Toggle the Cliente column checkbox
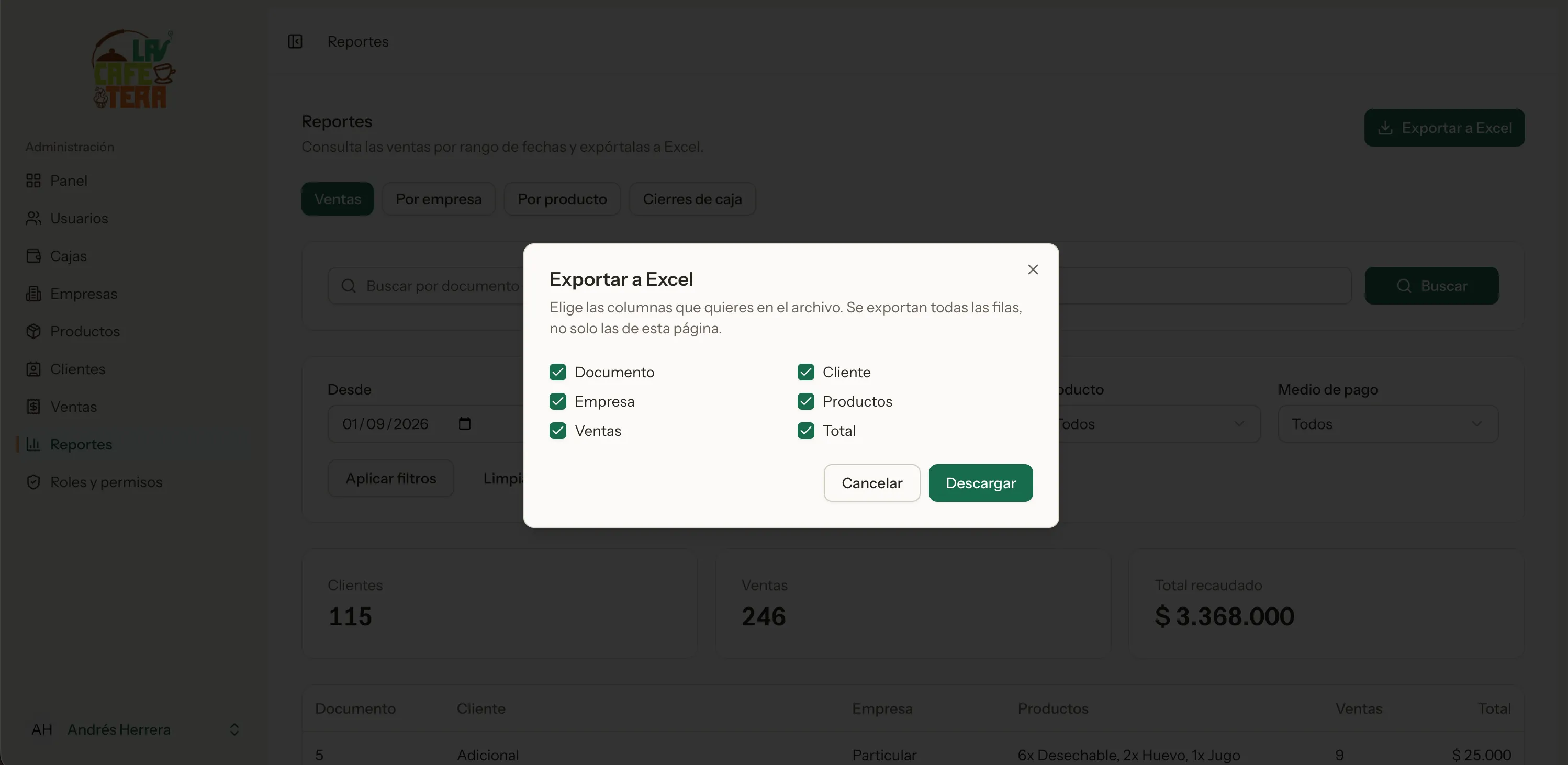The width and height of the screenshot is (1568, 765). [805, 372]
